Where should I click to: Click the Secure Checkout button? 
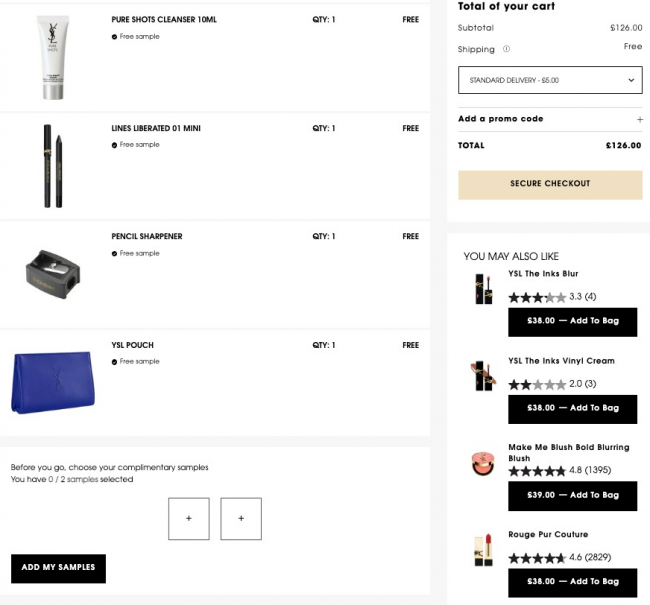[x=550, y=184]
